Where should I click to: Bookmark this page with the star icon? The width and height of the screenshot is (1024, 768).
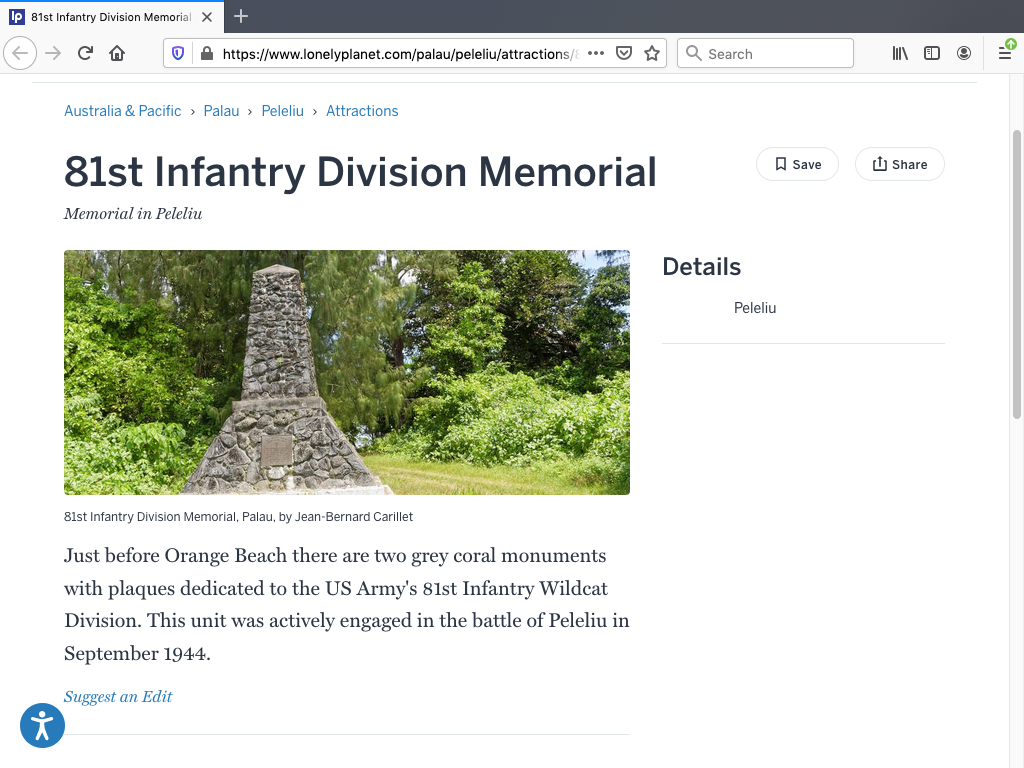pyautogui.click(x=652, y=54)
